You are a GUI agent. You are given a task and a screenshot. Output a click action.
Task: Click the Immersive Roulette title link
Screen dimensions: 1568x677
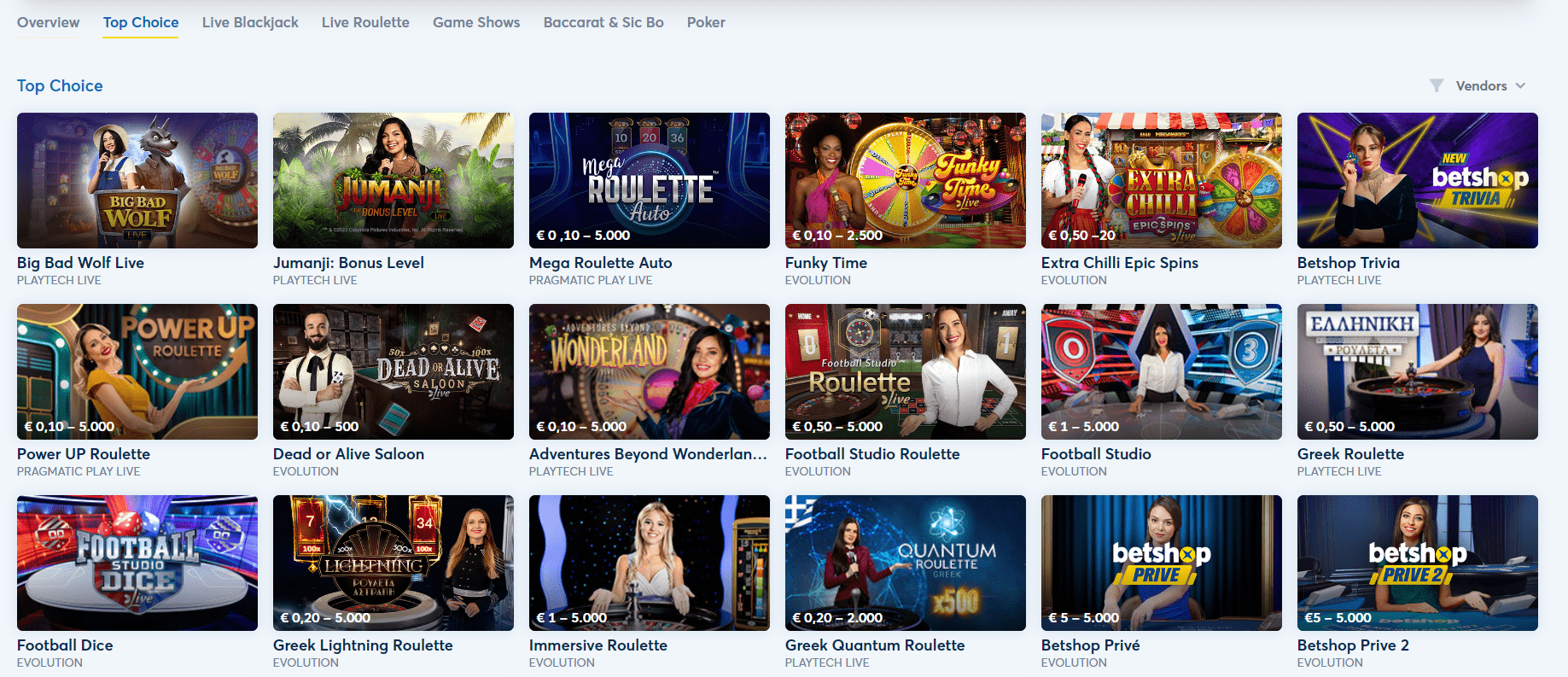(x=598, y=645)
